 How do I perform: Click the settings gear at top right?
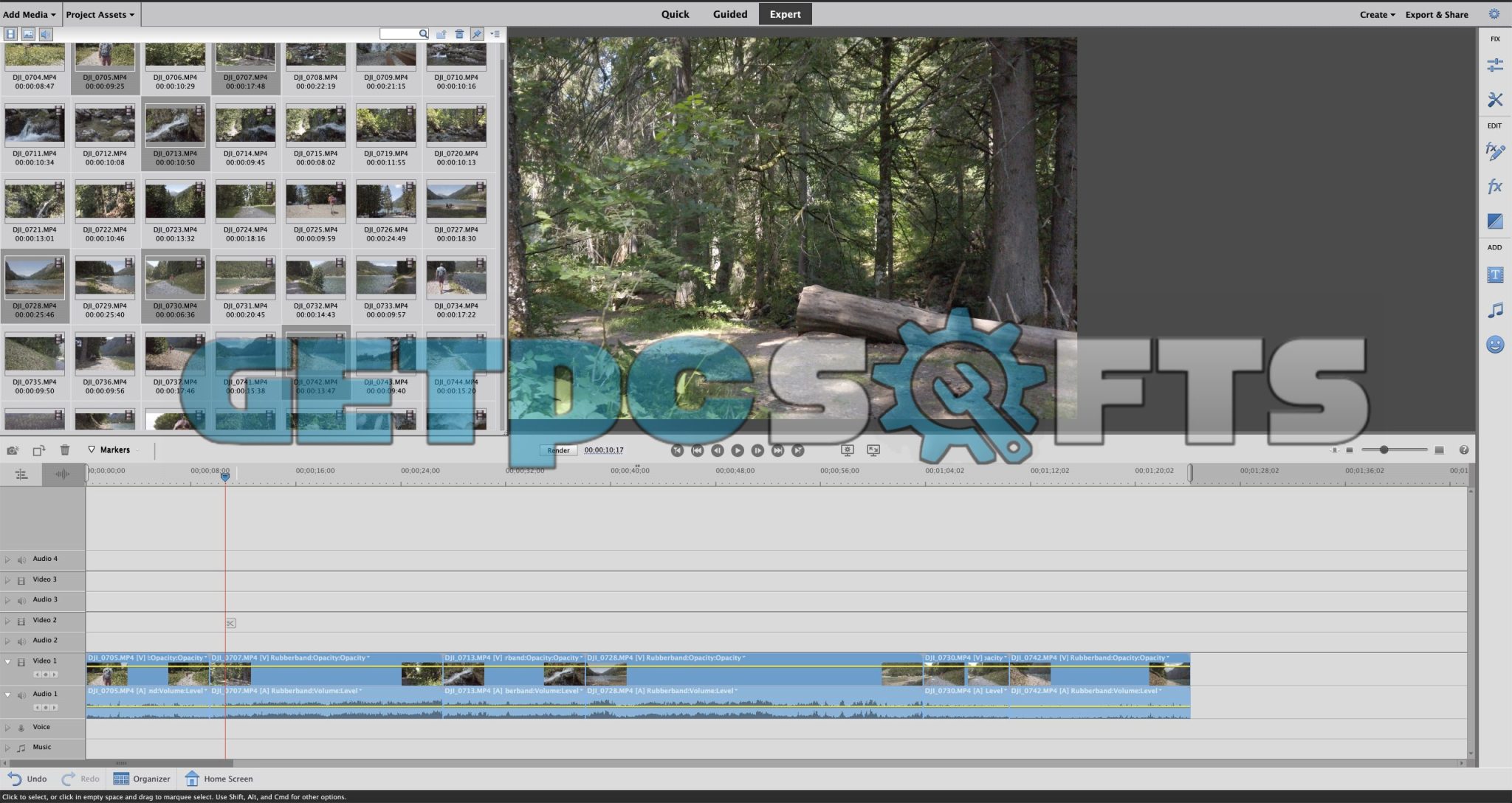pos(1494,14)
